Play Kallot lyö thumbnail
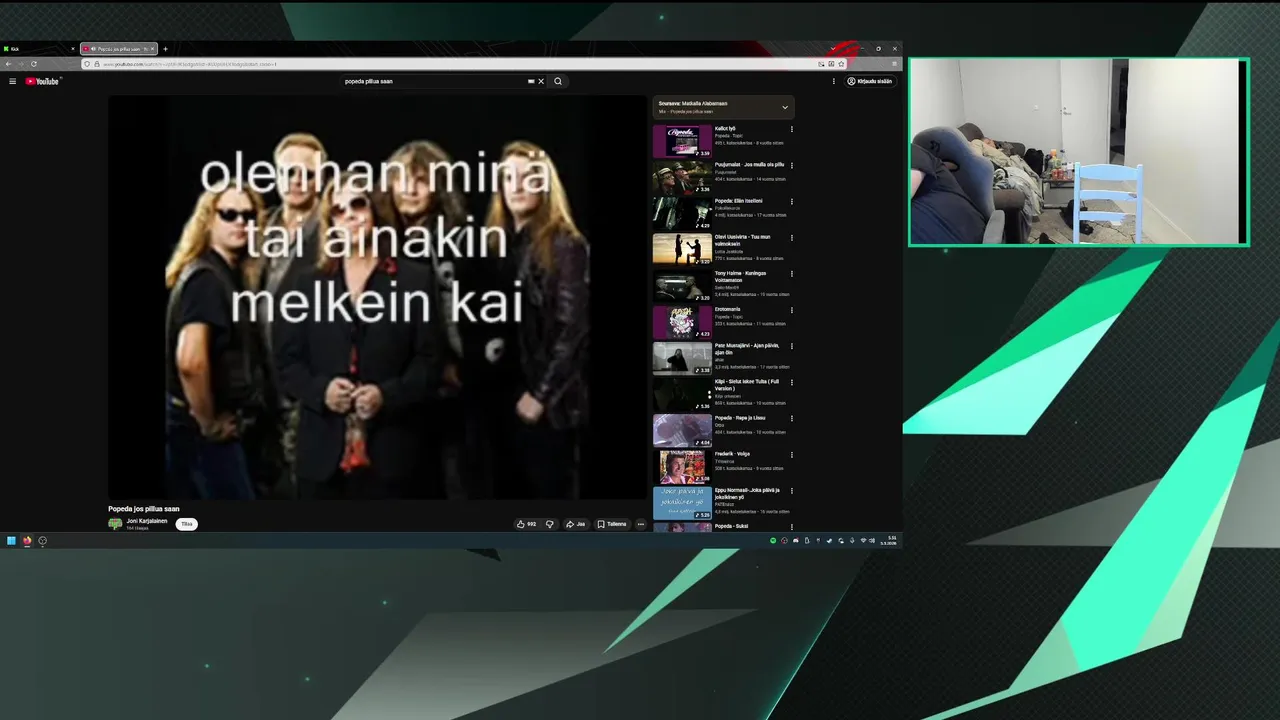This screenshot has height=720, width=1280. click(x=682, y=141)
